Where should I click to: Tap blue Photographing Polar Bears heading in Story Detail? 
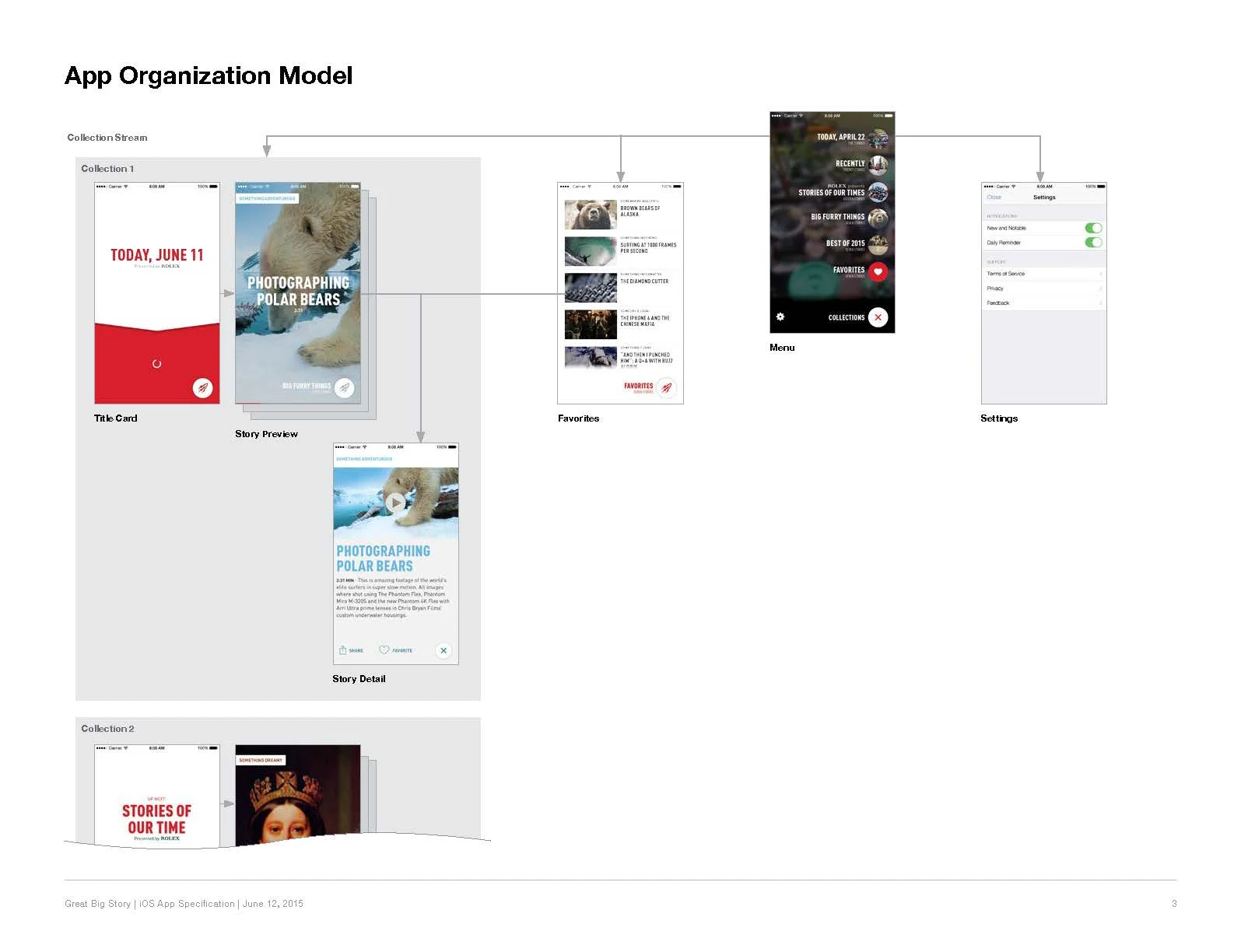pyautogui.click(x=383, y=558)
